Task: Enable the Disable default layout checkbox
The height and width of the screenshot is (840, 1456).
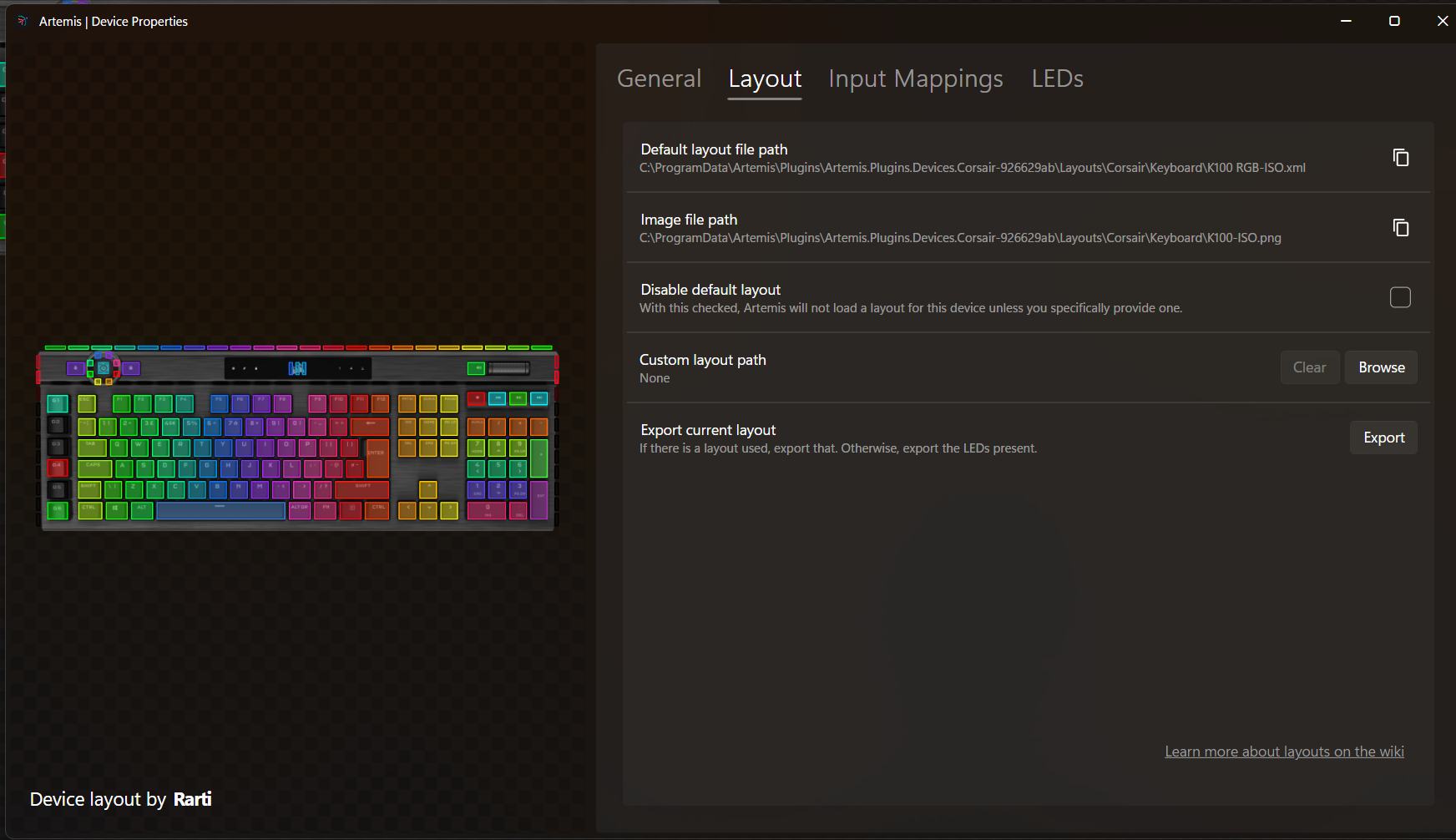Action: click(1400, 297)
